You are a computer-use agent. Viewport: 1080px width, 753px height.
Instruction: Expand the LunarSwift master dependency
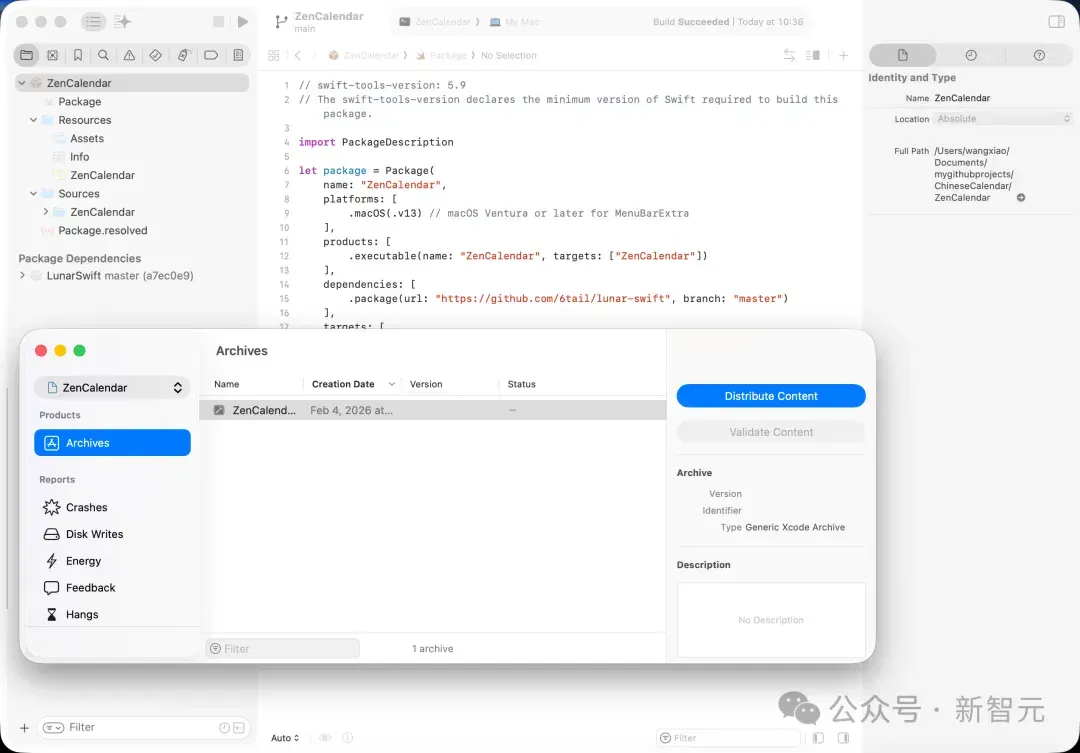click(22, 276)
